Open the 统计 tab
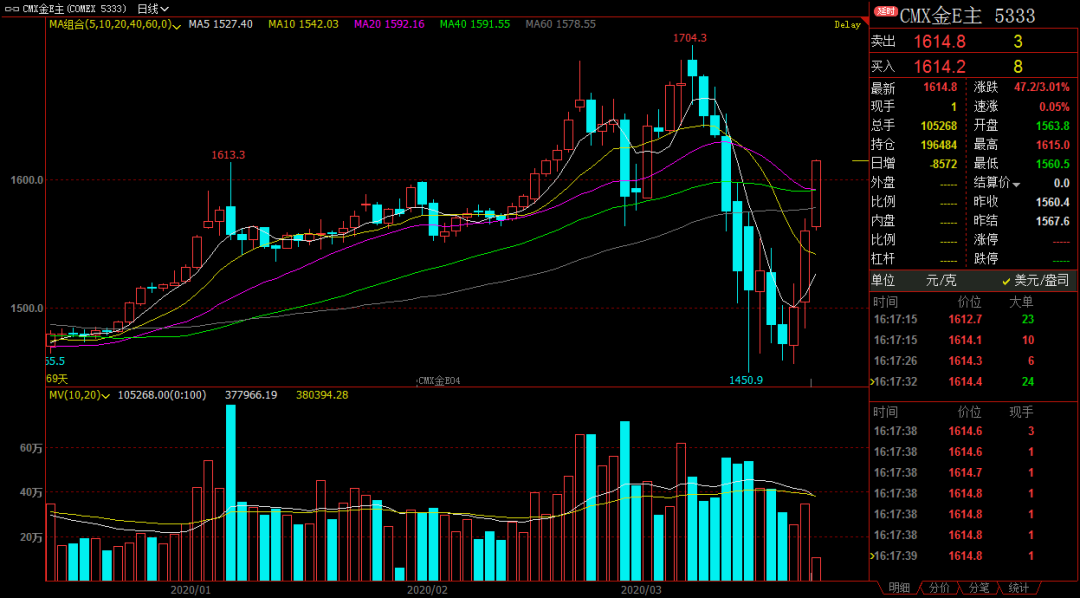This screenshot has width=1080, height=598. pyautogui.click(x=1019, y=588)
